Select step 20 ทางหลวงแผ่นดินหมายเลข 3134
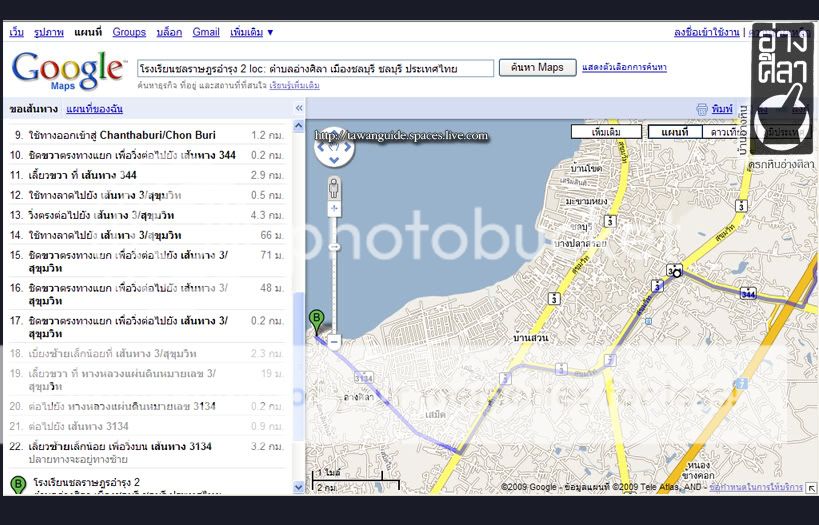 147,406
